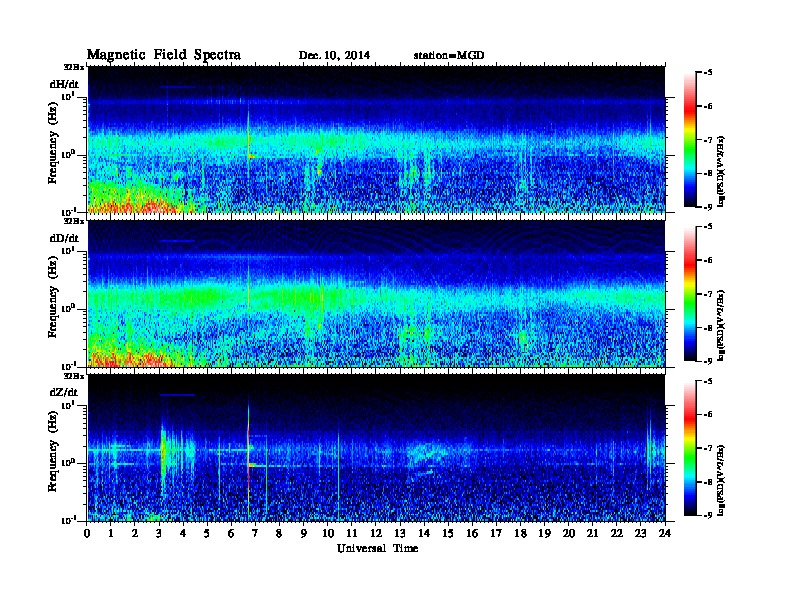This screenshot has width=792, height=612.
Task: Click "-8" on the dD/dt color scale
Action: (708, 328)
